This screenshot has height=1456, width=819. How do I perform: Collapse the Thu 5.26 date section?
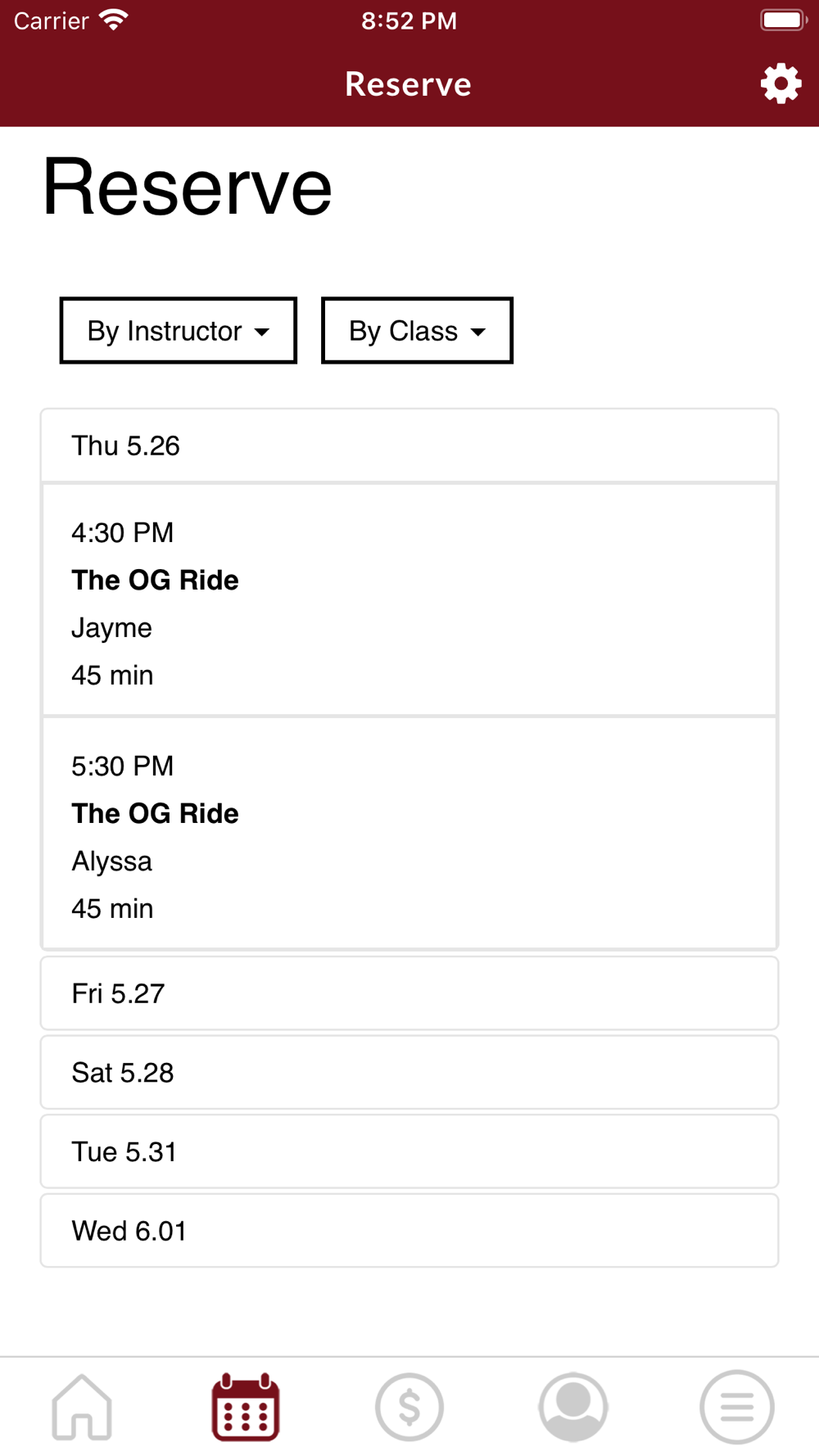point(409,445)
